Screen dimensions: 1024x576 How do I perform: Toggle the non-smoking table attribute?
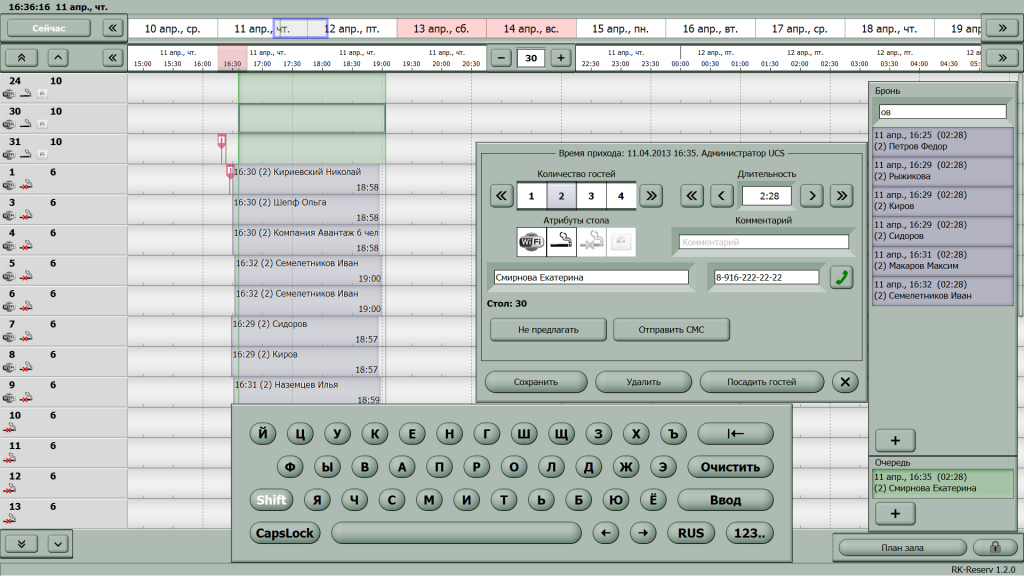(591, 242)
